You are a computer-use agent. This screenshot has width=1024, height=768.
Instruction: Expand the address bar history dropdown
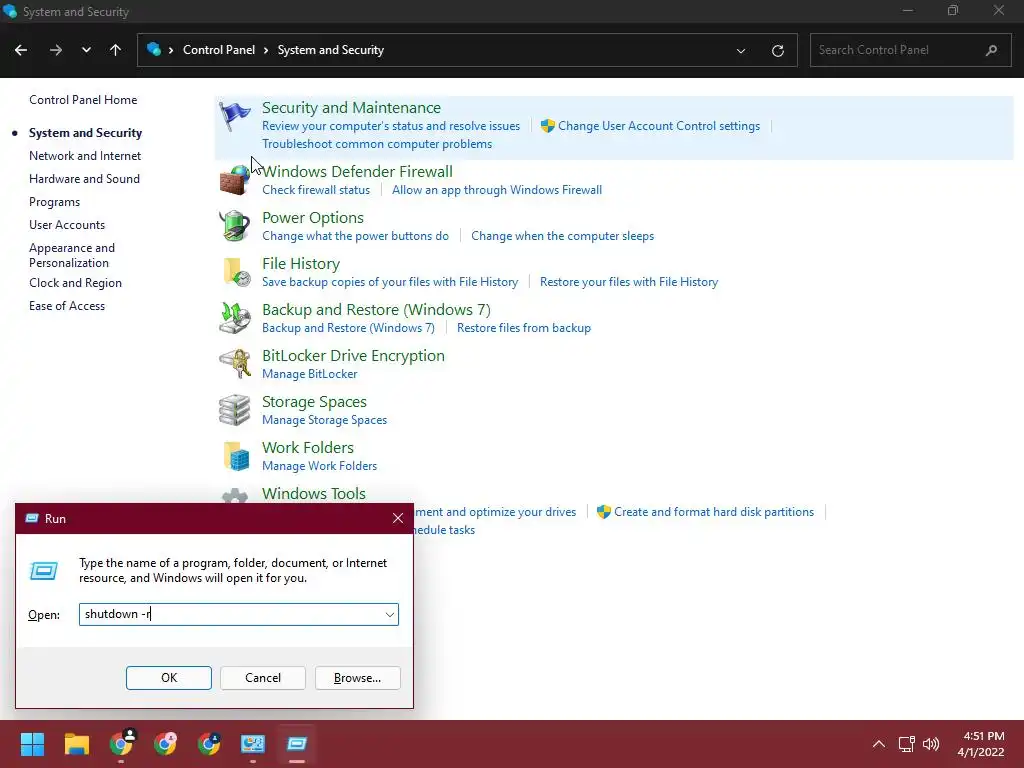click(x=741, y=50)
